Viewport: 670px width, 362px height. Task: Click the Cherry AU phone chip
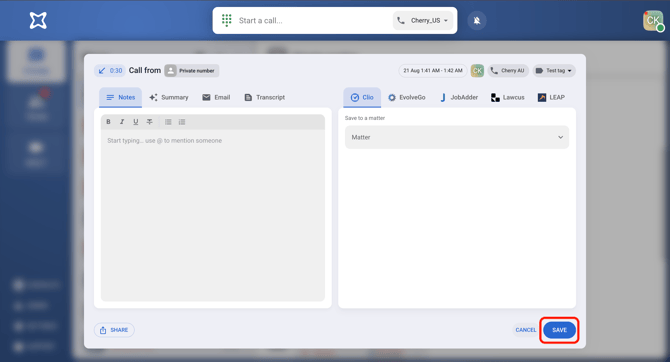tap(508, 71)
